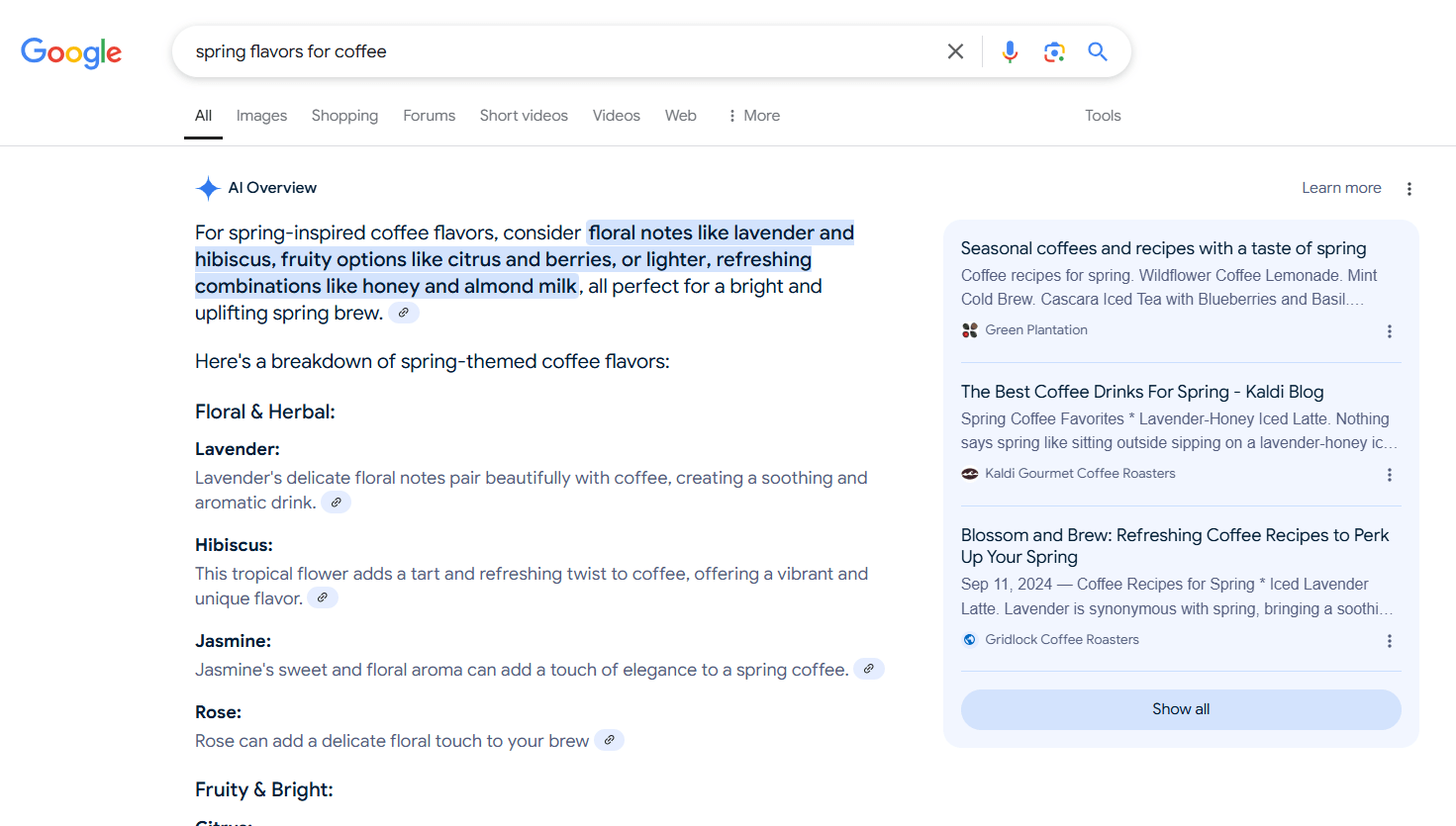Image resolution: width=1456 pixels, height=826 pixels.
Task: Switch to the Images tab
Action: pyautogui.click(x=261, y=116)
